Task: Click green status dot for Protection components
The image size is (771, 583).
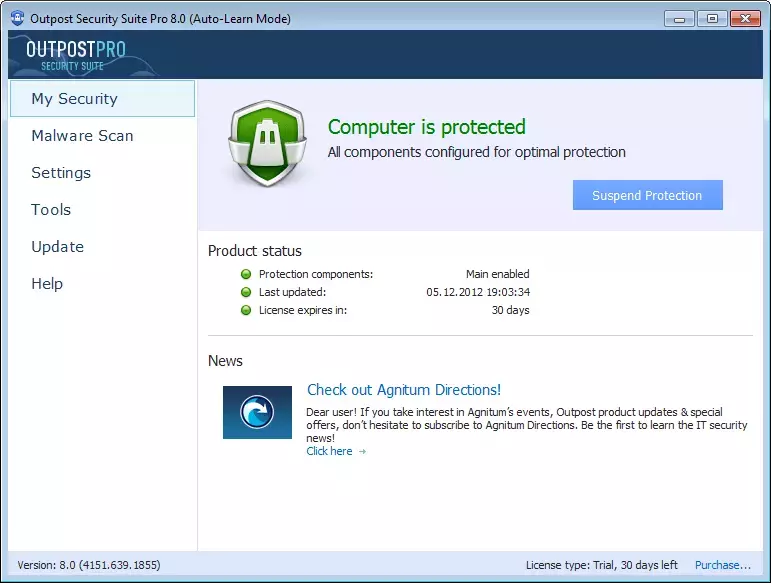Action: (246, 274)
